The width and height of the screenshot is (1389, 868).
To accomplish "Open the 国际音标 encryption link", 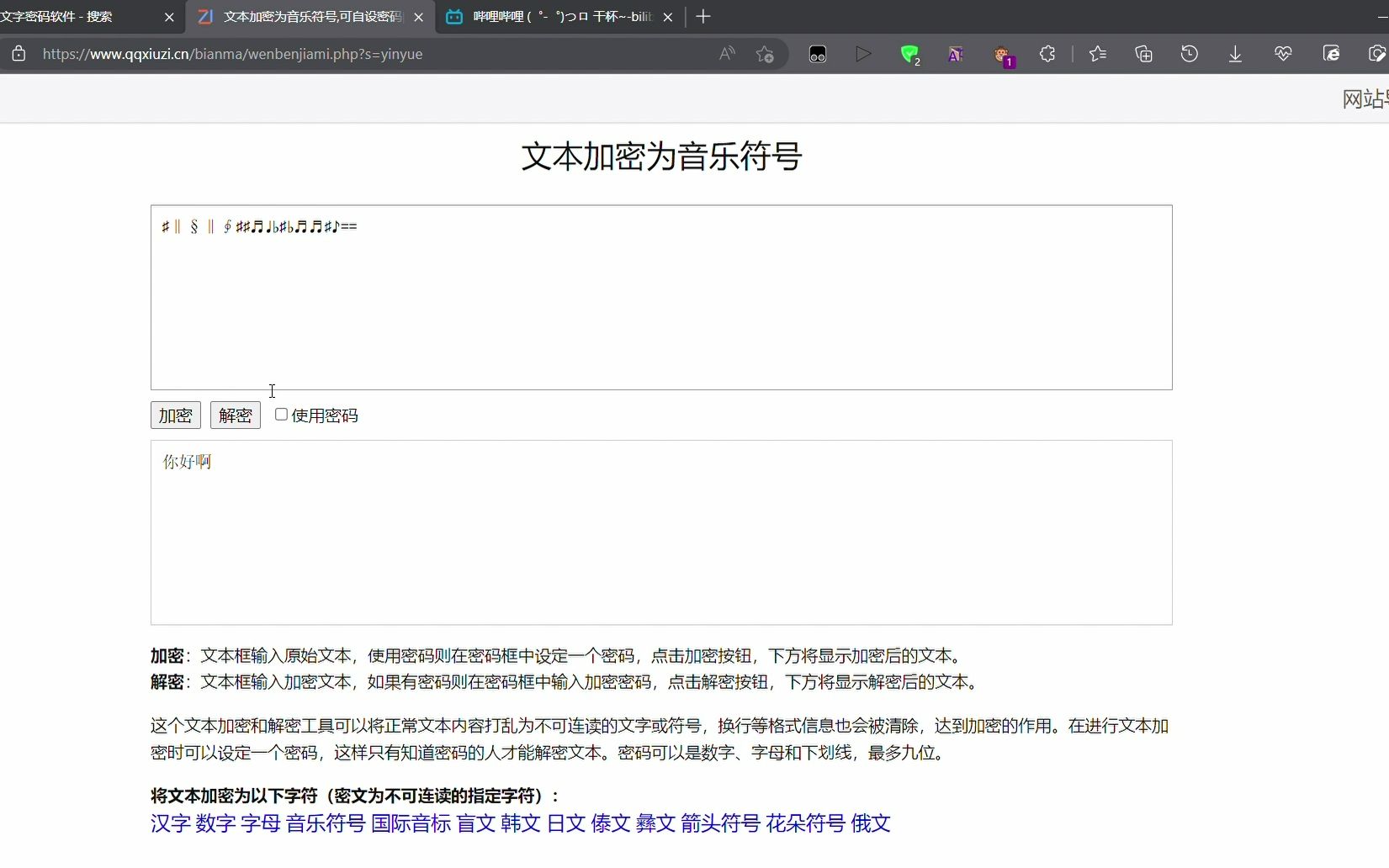I will pos(411,823).
